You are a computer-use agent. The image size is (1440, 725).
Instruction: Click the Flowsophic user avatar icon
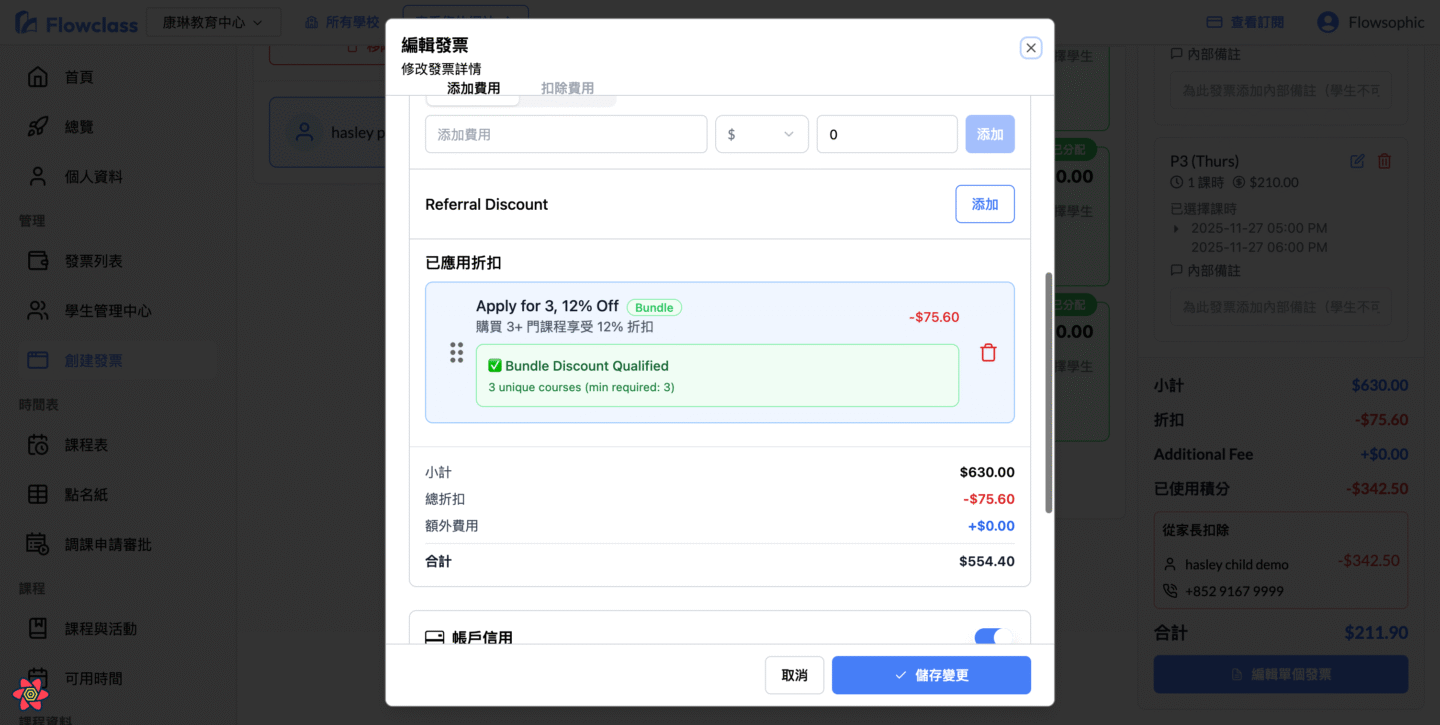(x=1327, y=22)
